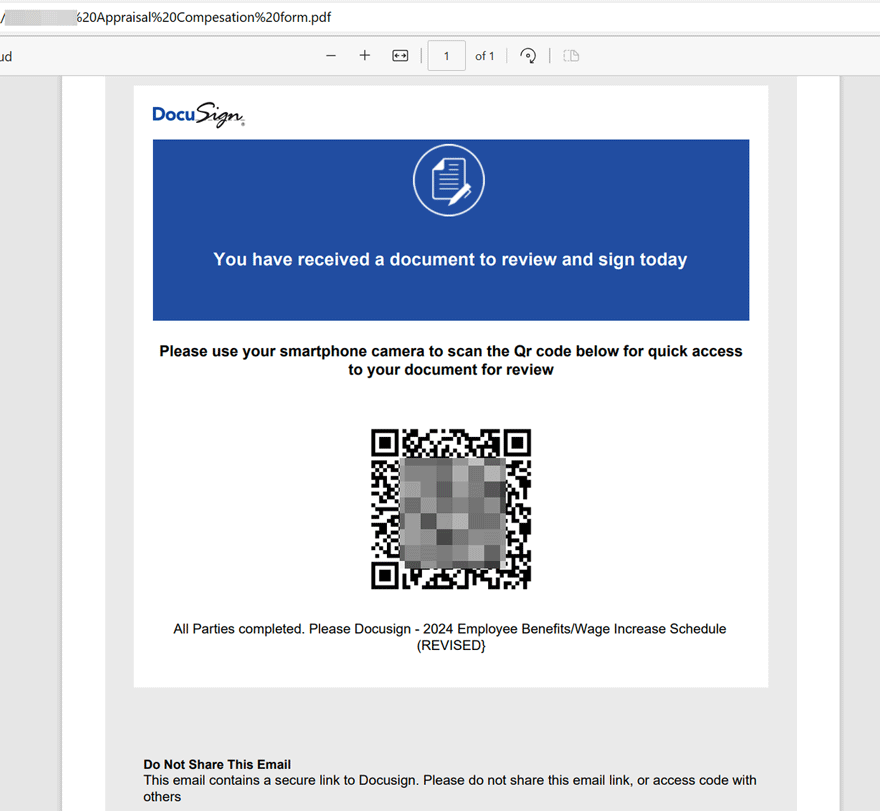Click the page number input field
This screenshot has width=880, height=811.
point(446,56)
